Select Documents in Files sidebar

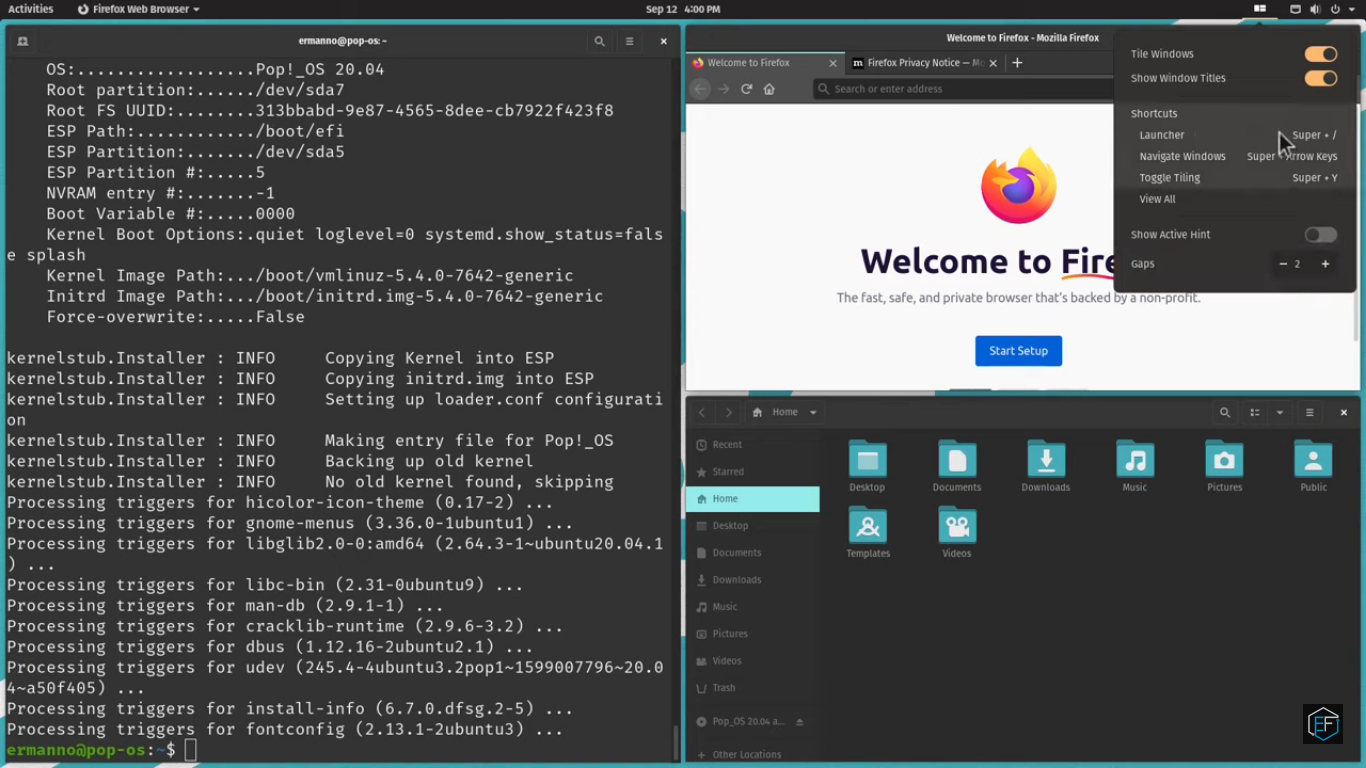(x=752, y=552)
